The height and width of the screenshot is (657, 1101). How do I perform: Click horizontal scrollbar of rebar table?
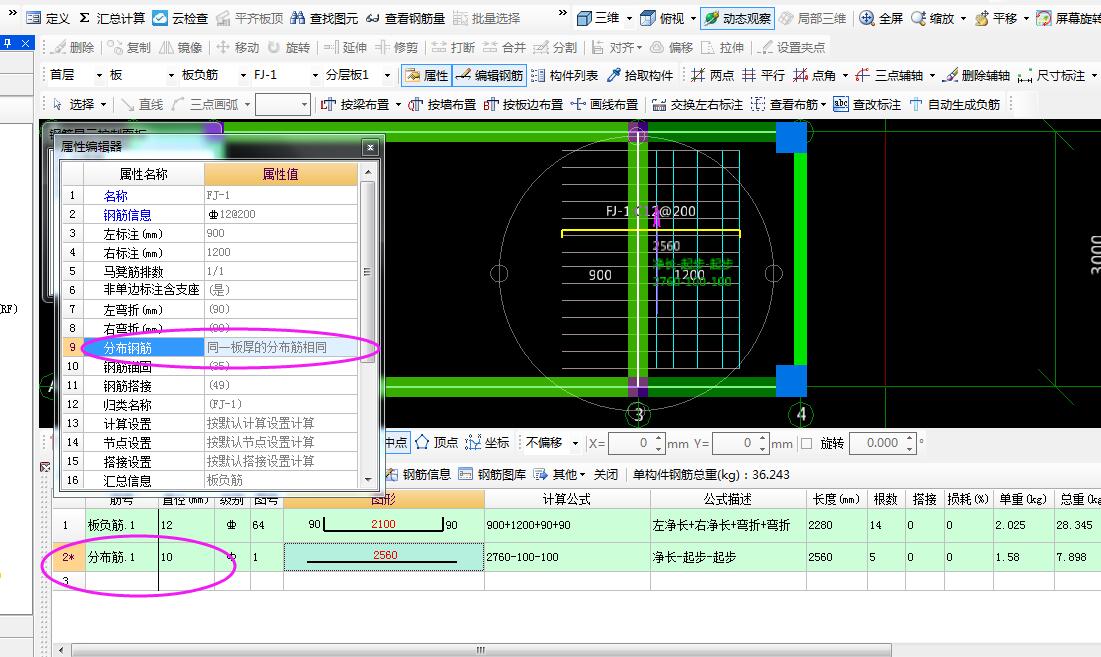click(481, 650)
